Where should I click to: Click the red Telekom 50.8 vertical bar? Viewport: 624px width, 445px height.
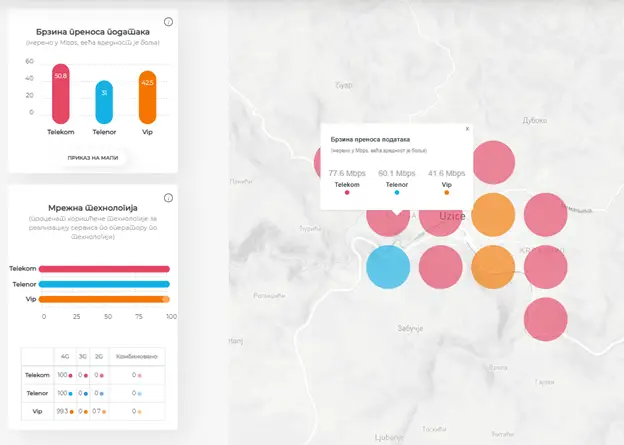click(61, 93)
